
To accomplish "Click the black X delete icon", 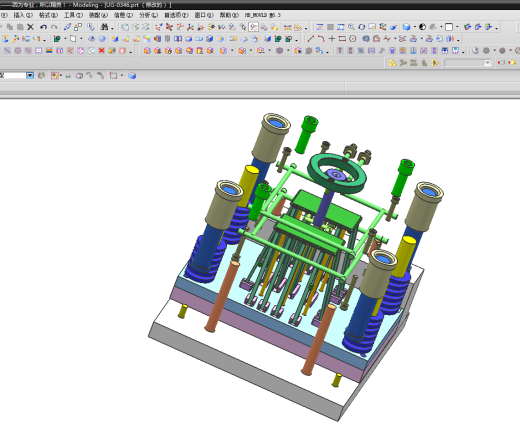I will tap(30, 27).
